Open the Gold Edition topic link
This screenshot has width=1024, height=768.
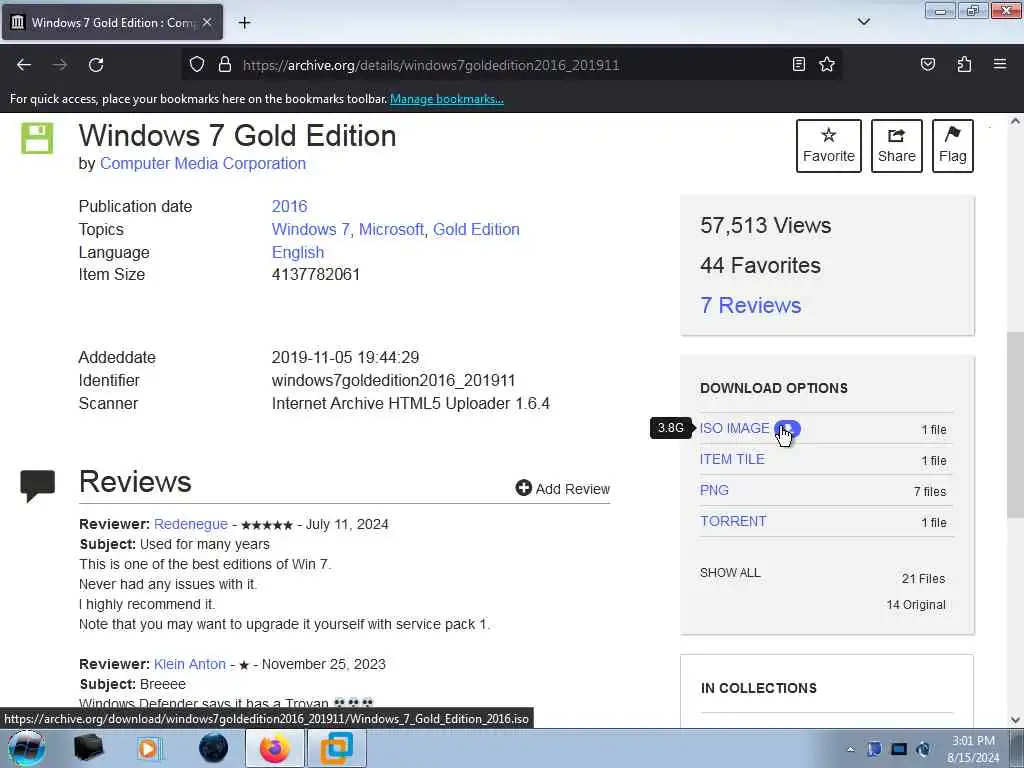[476, 229]
